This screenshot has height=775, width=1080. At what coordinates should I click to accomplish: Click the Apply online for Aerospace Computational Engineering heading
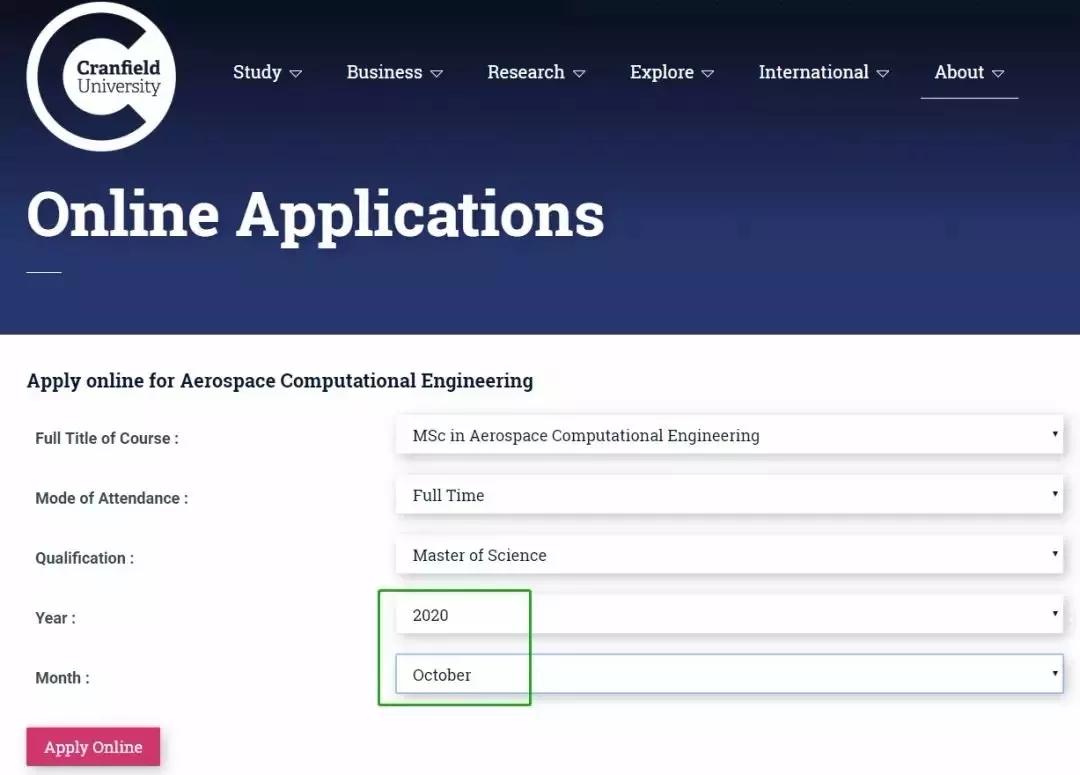click(279, 381)
